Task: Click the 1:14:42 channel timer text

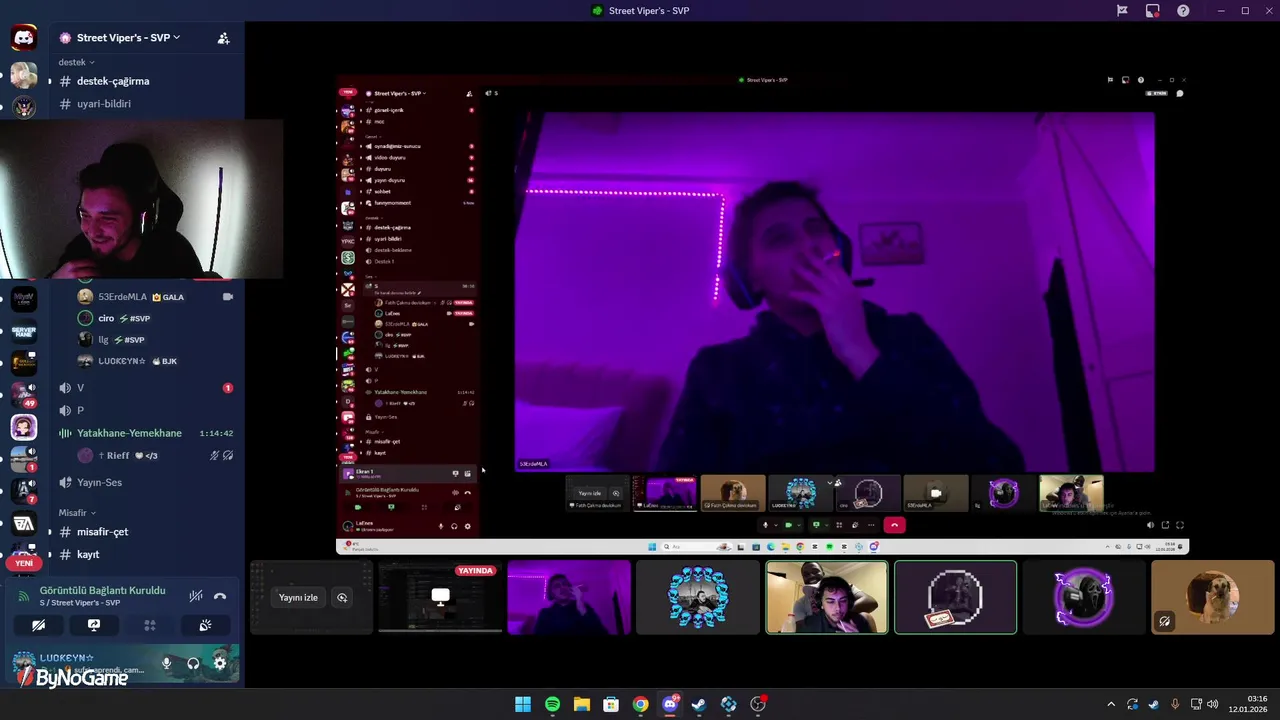Action: [216, 434]
